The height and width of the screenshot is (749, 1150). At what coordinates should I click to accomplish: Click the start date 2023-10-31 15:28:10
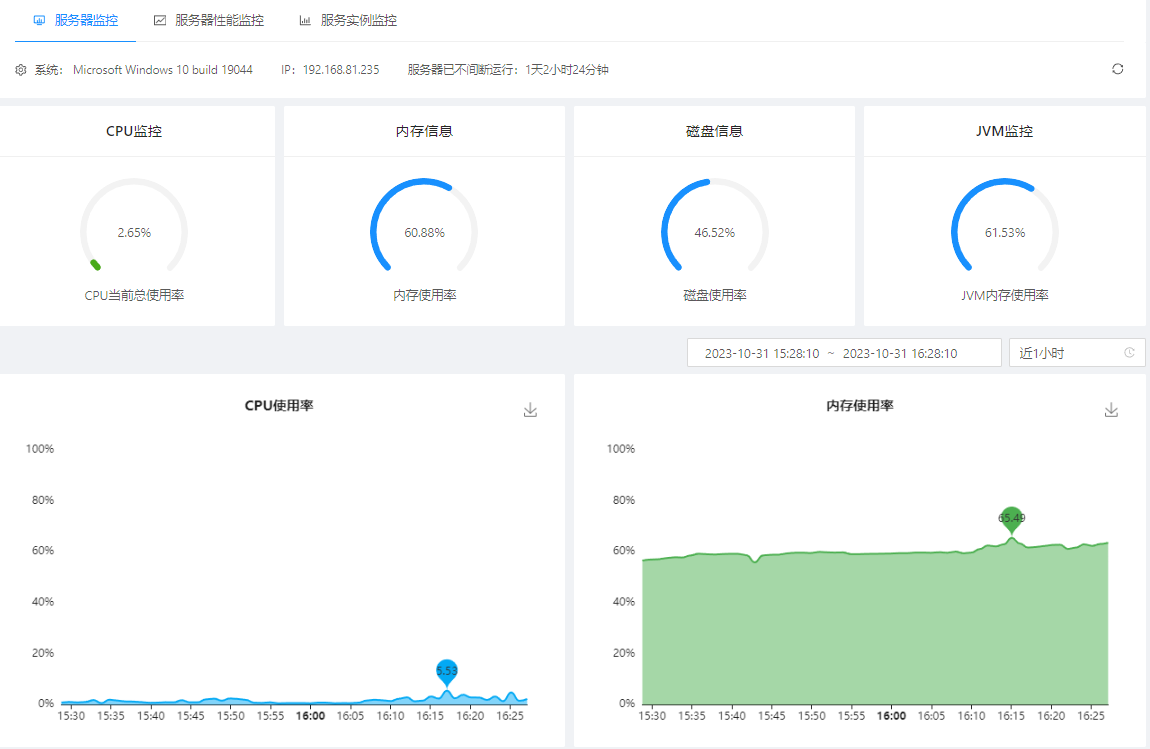[762, 353]
